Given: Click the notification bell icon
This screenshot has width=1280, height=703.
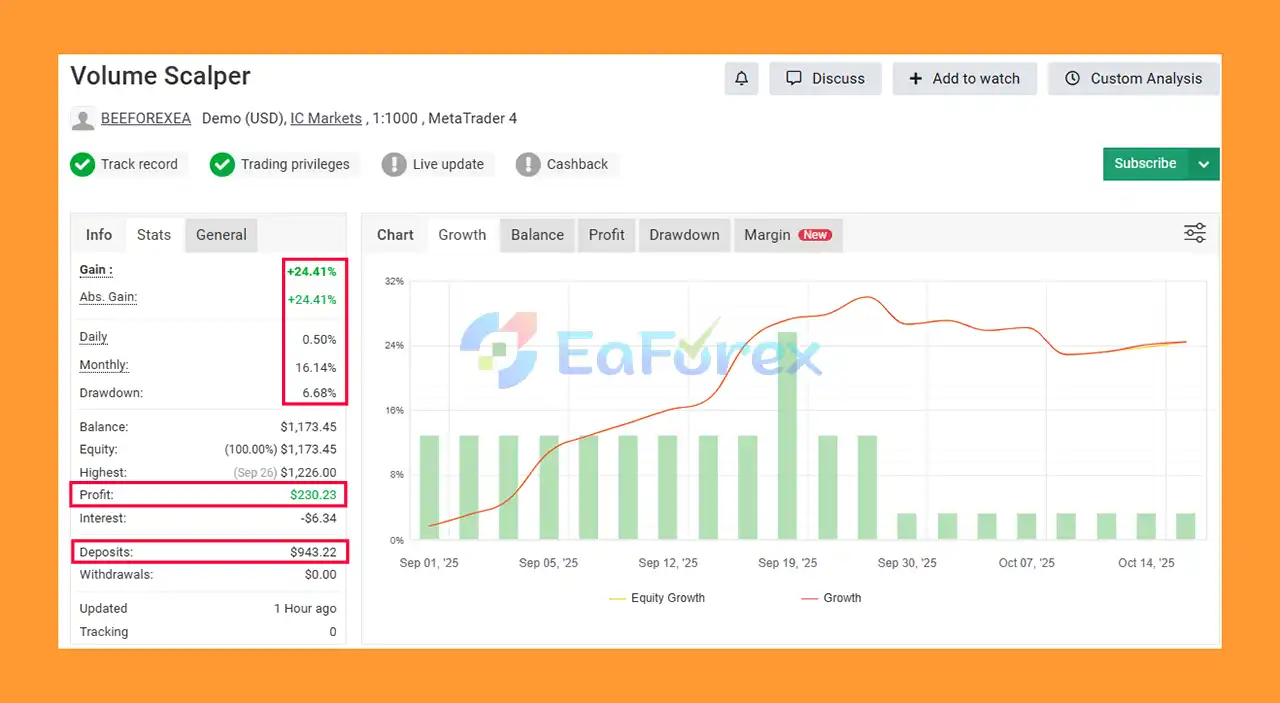Looking at the screenshot, I should 741,78.
